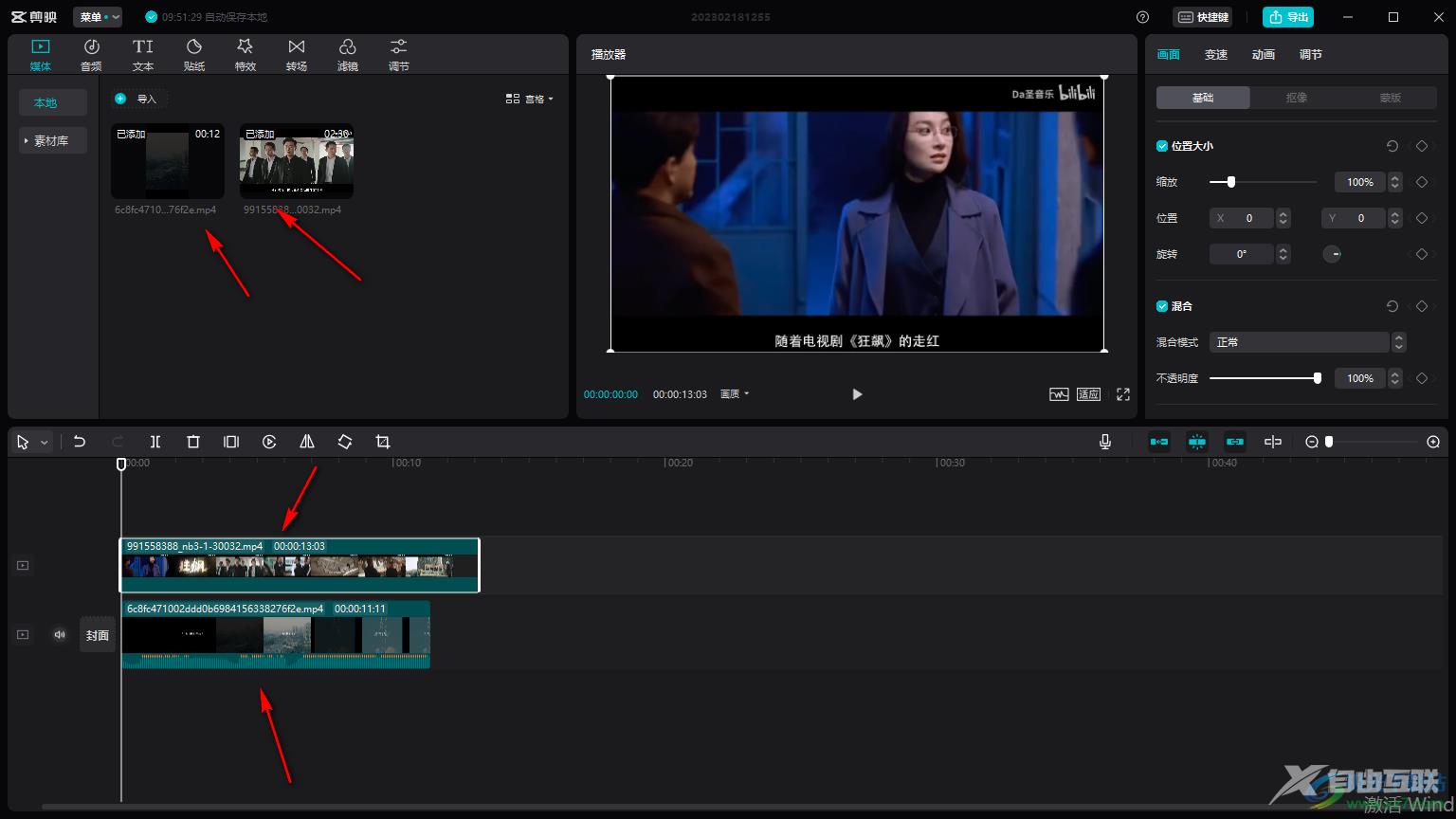The width and height of the screenshot is (1456, 819).
Task: Click the freeze frame icon
Action: click(x=231, y=442)
